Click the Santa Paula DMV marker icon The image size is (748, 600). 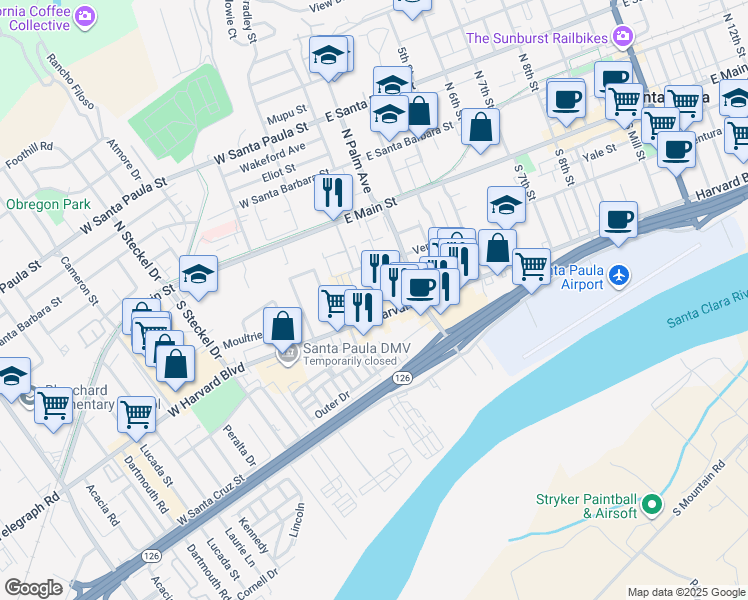(288, 354)
